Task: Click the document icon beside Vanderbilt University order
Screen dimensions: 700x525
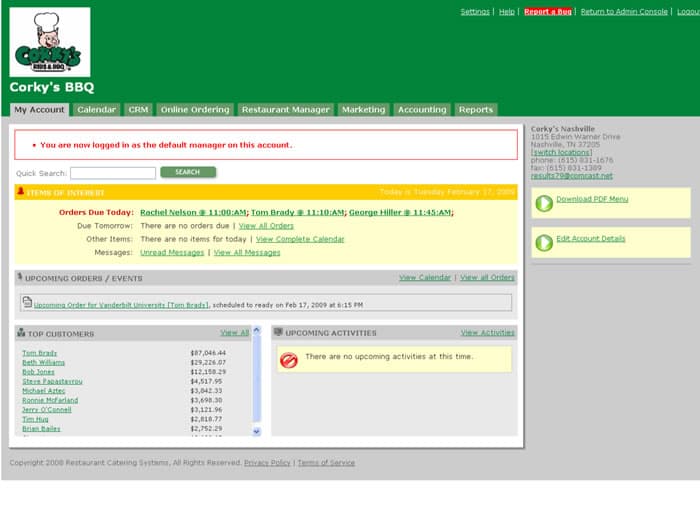Action: point(27,303)
